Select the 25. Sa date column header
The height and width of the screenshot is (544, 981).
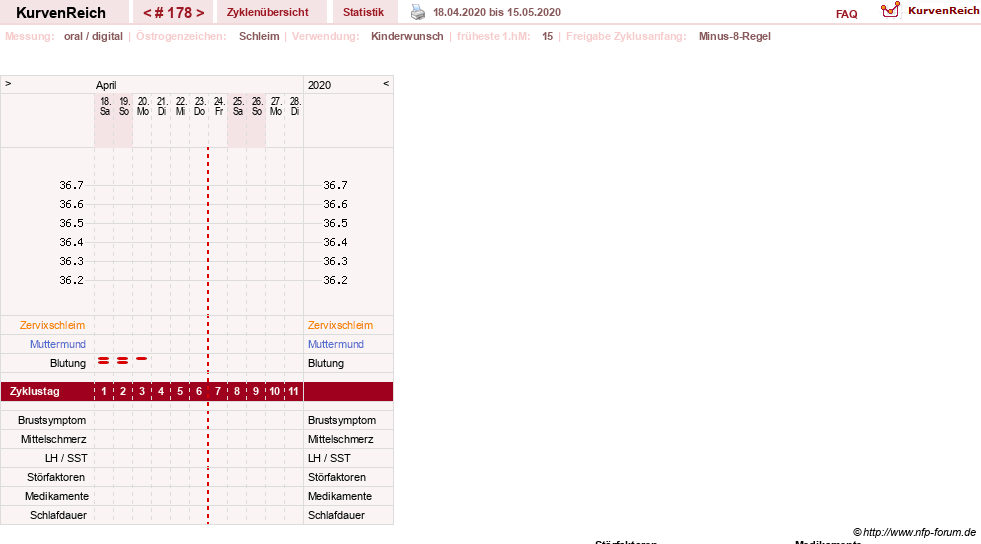pos(238,106)
